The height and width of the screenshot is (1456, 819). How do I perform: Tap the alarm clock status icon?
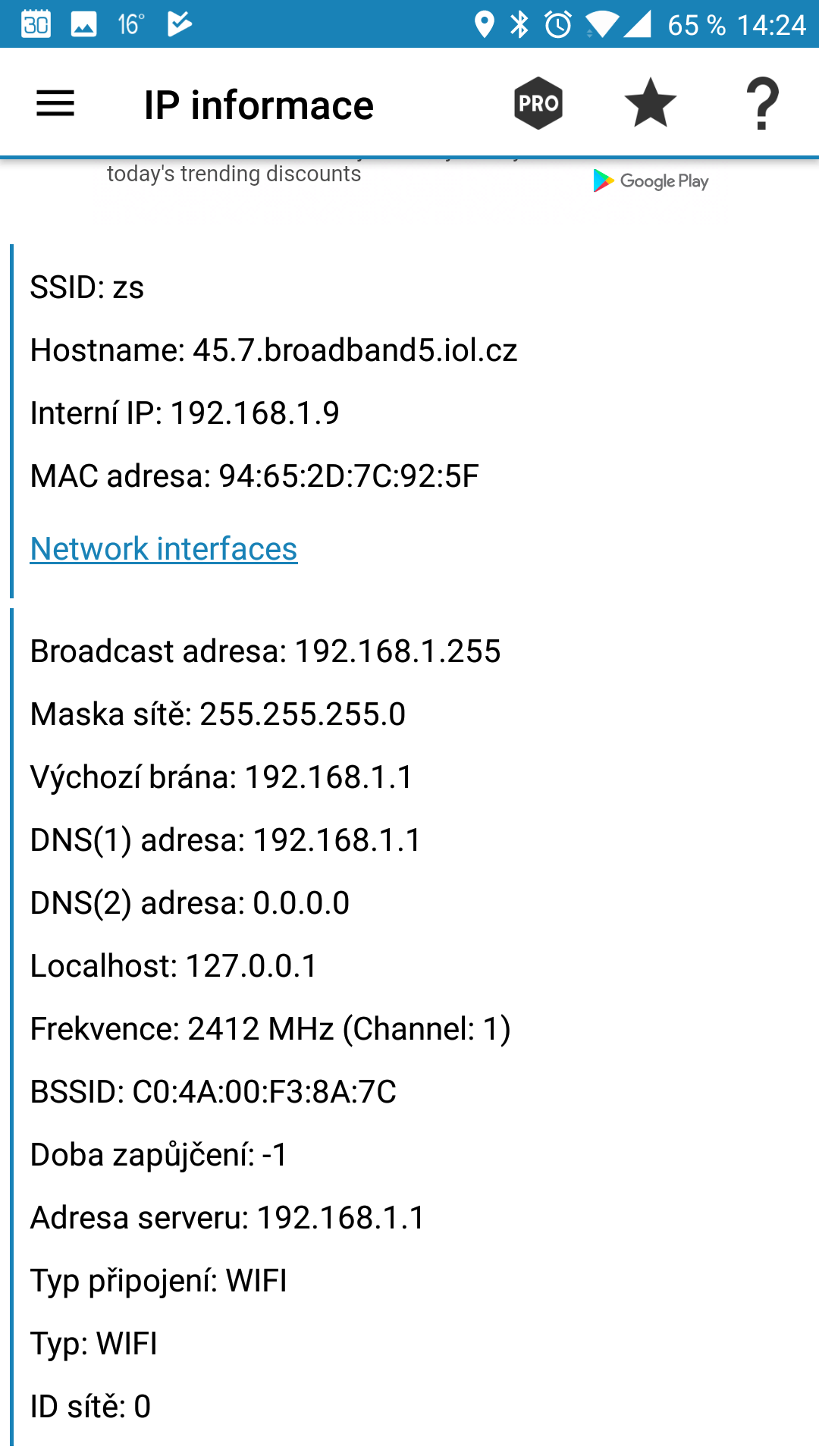point(558,24)
